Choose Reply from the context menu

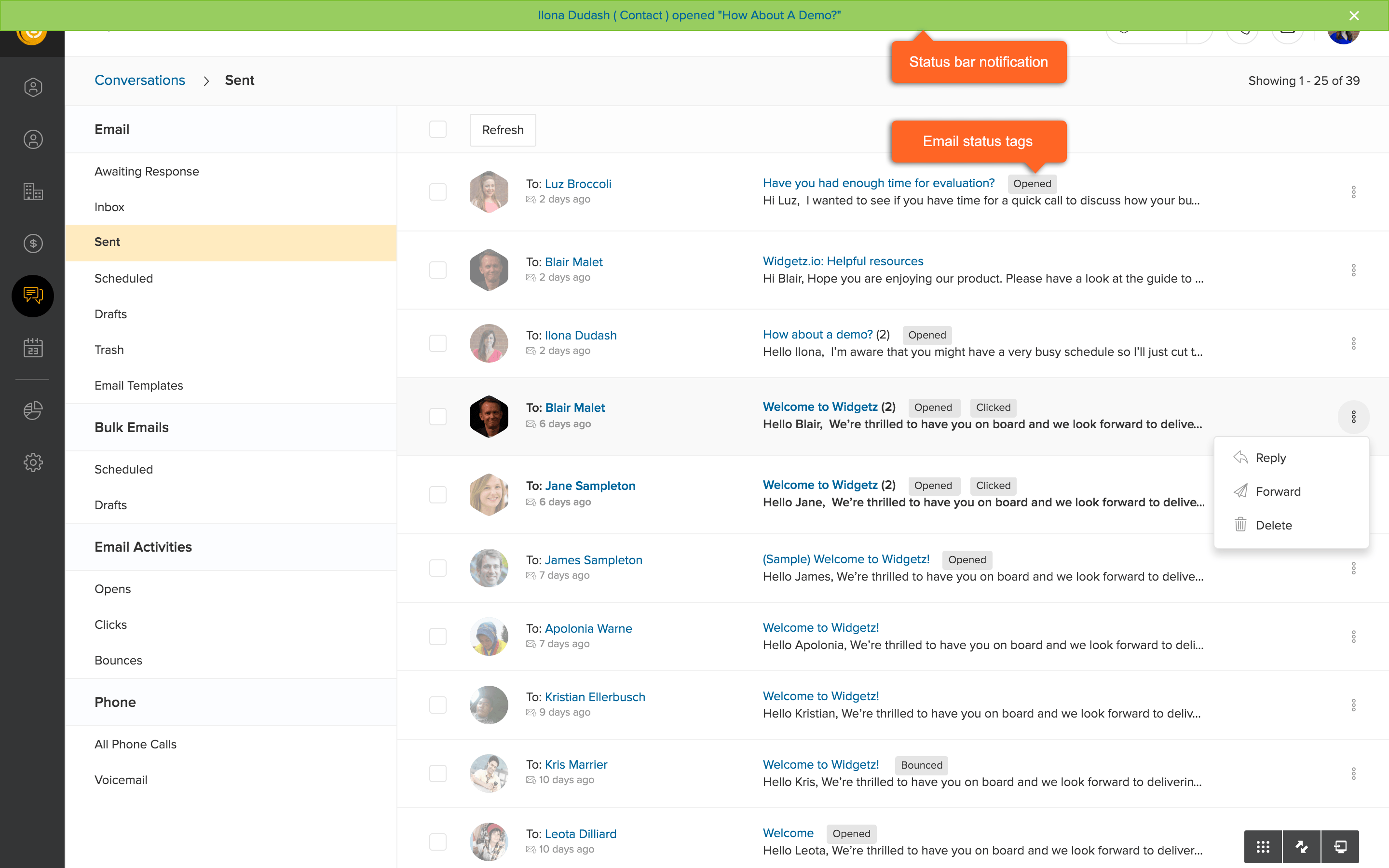tap(1292, 458)
